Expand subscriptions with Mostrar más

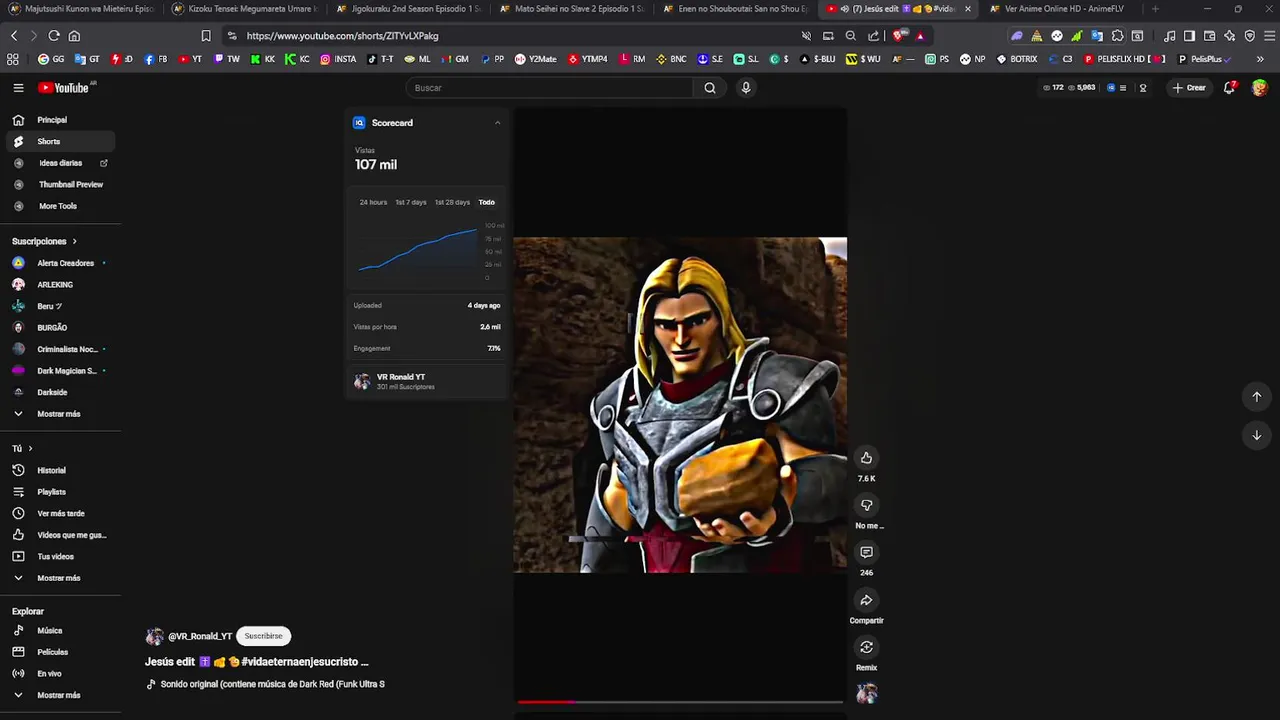[60, 414]
